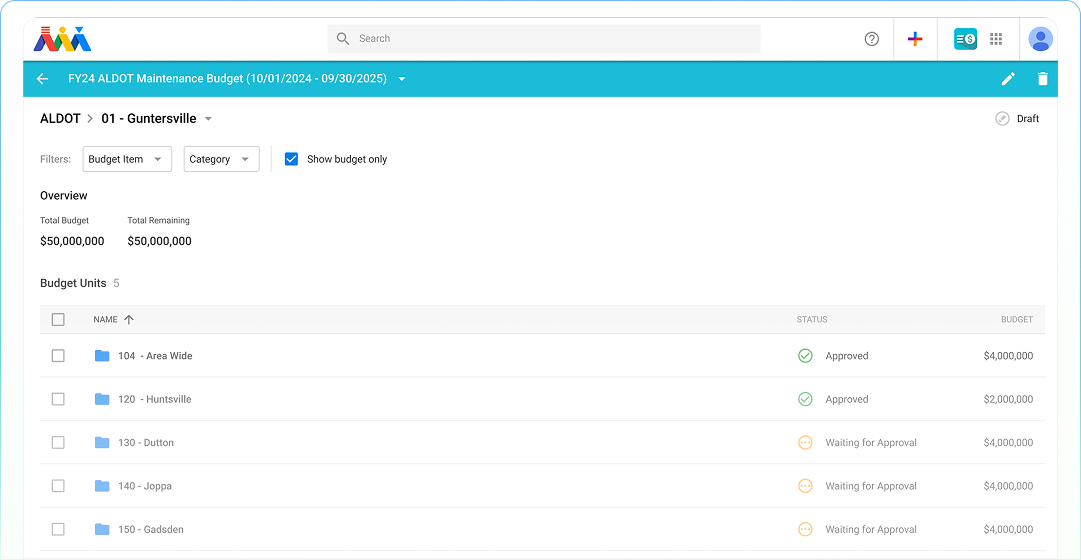The image size is (1081, 560).
Task: Select the 104 - Area Wide row checkbox
Action: pos(59,356)
